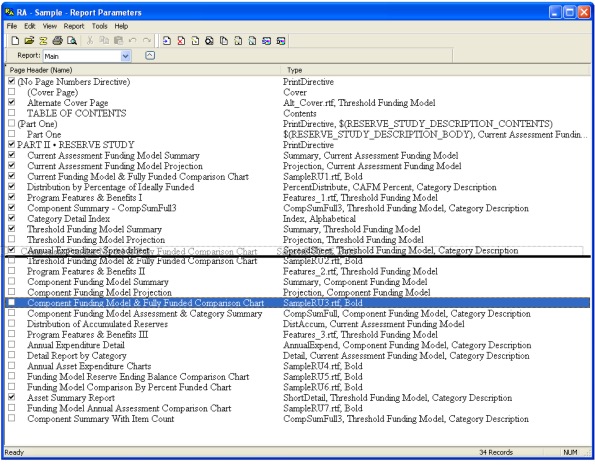This screenshot has height=469, width=595.
Task: Select Current Assessment Funding Model Projection row
Action: (298, 166)
